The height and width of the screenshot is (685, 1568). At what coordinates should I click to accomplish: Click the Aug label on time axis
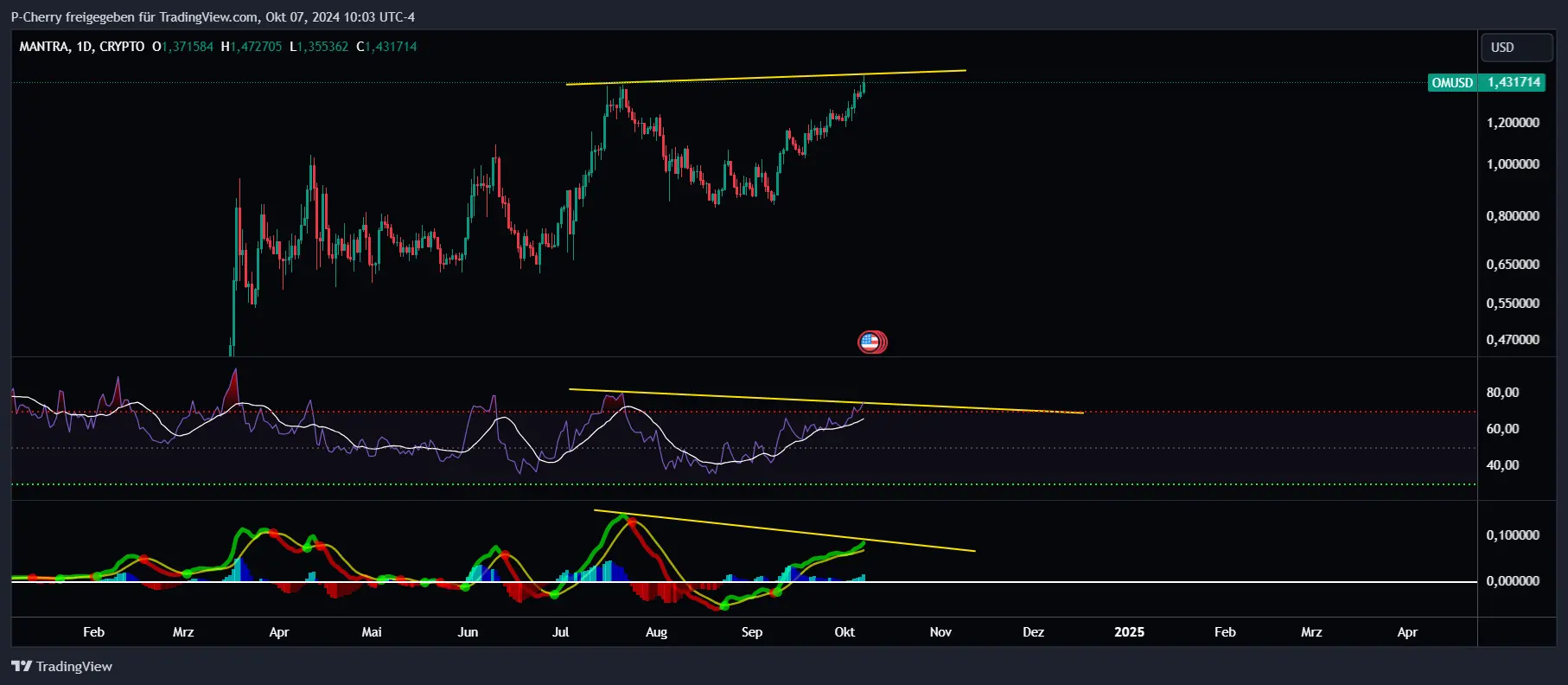[656, 632]
